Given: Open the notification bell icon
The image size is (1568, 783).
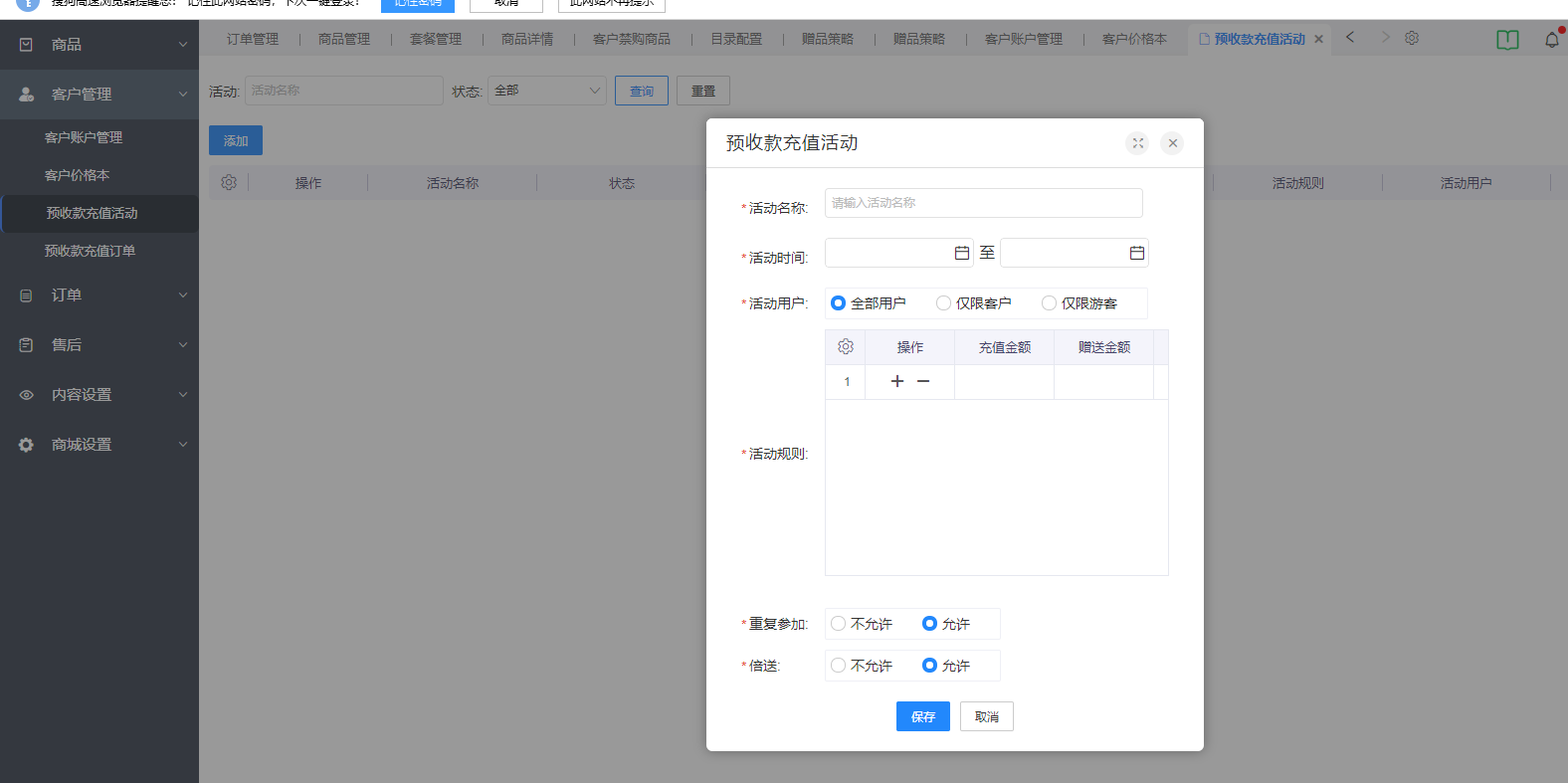Looking at the screenshot, I should click(x=1551, y=40).
